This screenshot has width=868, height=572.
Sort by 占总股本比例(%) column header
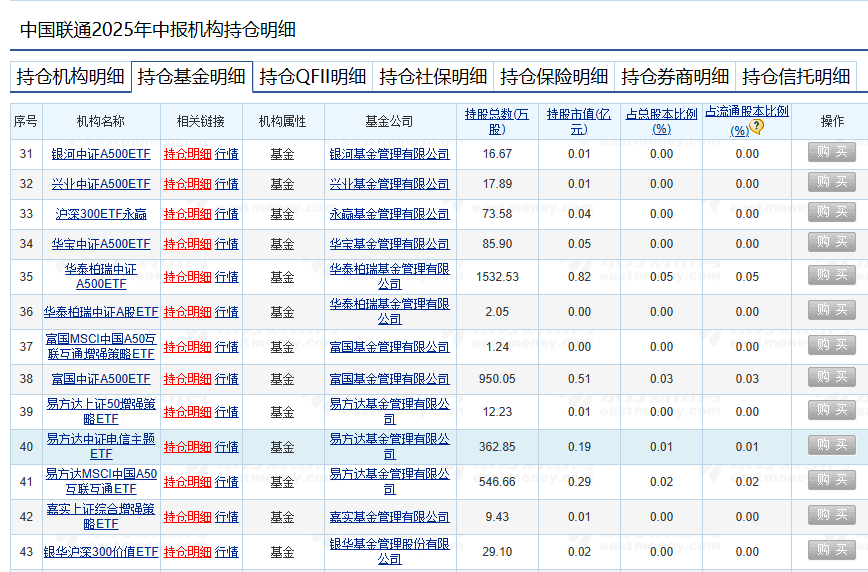point(662,121)
